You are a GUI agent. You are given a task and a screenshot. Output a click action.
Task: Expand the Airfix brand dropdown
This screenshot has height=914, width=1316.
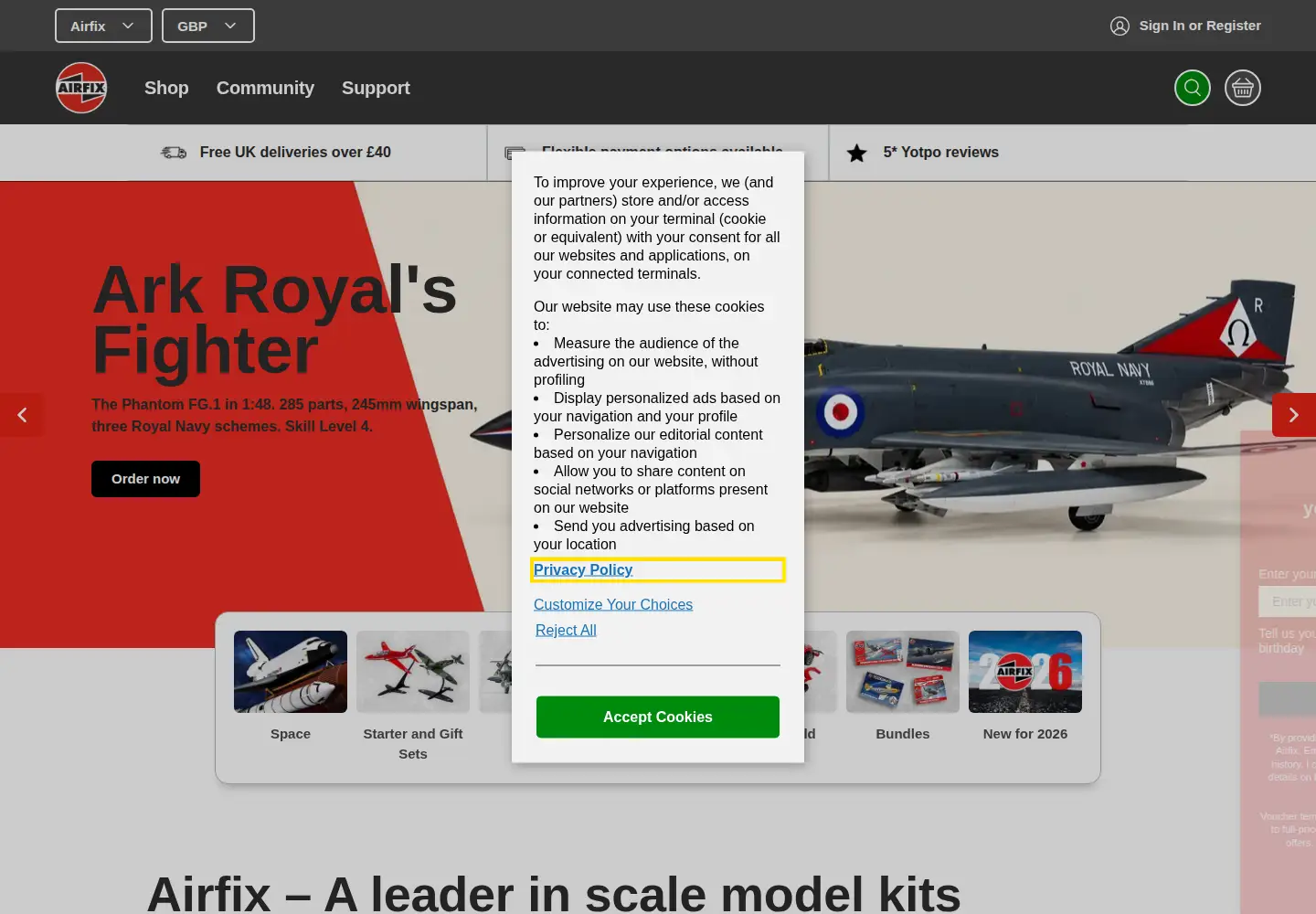click(x=103, y=26)
